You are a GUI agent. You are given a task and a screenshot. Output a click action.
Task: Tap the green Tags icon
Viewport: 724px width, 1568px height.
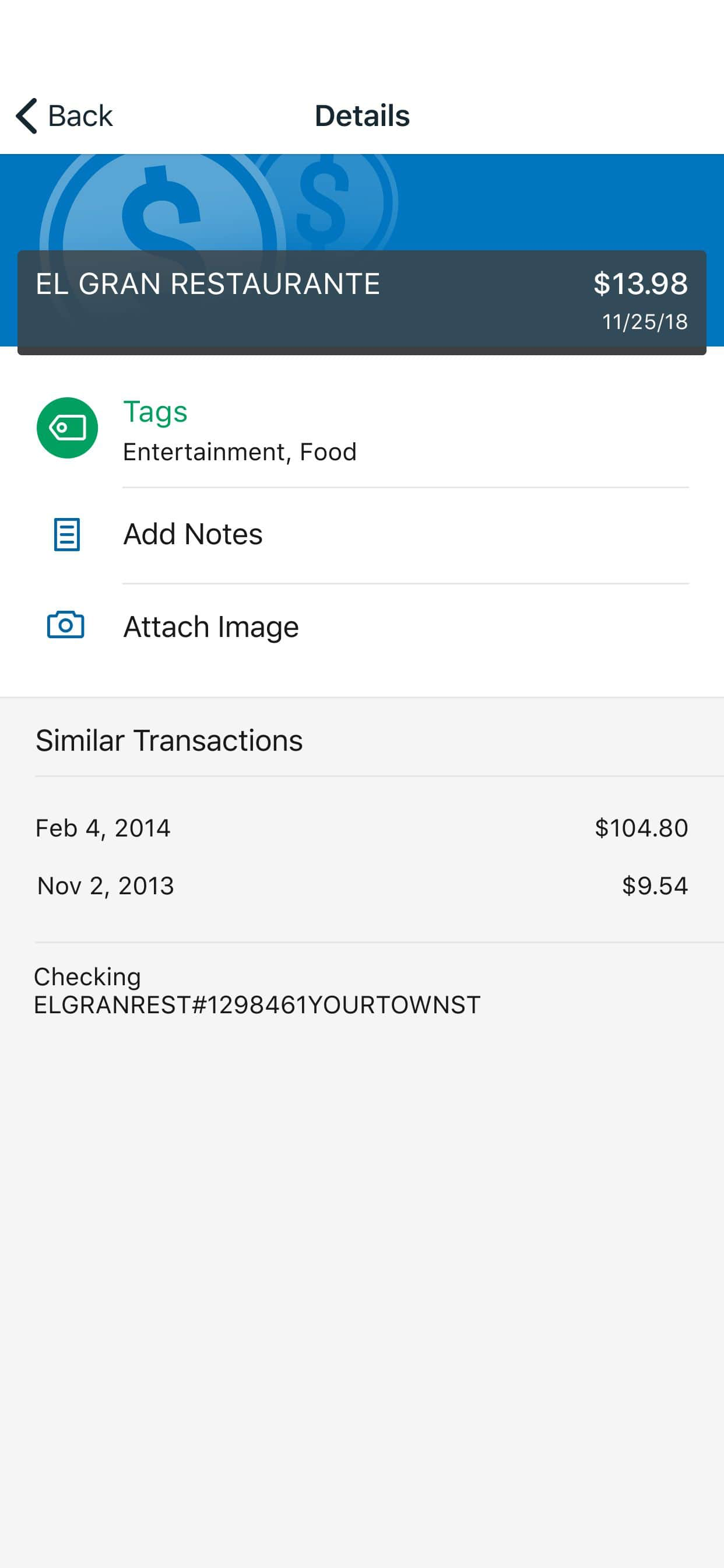(67, 428)
